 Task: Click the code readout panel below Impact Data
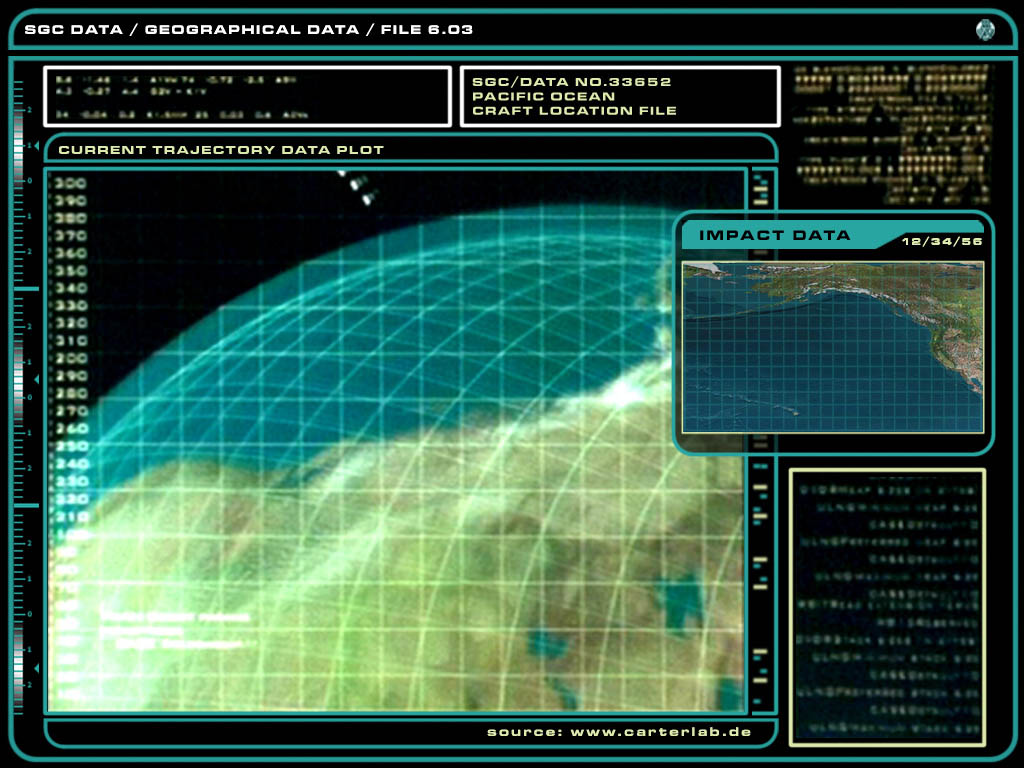point(887,607)
